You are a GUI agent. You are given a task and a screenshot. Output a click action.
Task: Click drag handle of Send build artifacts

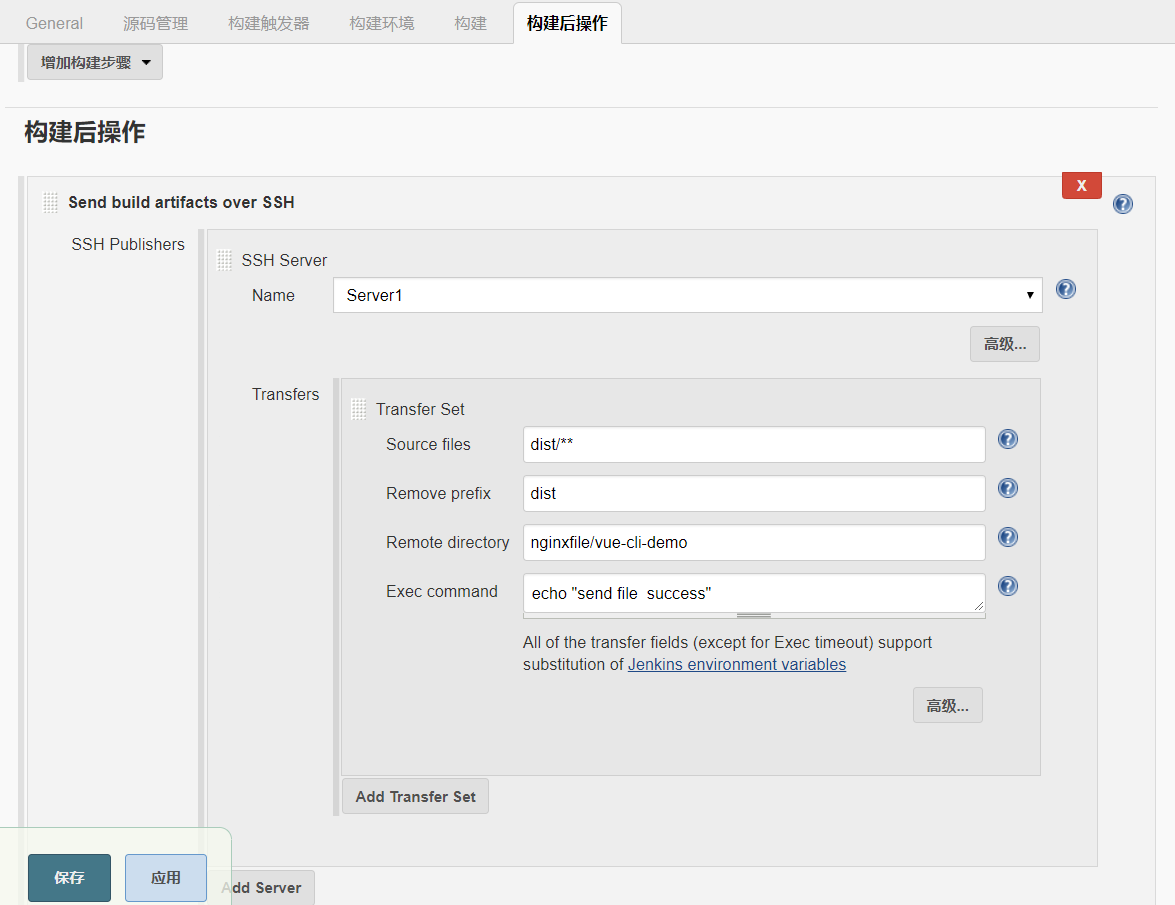[51, 202]
